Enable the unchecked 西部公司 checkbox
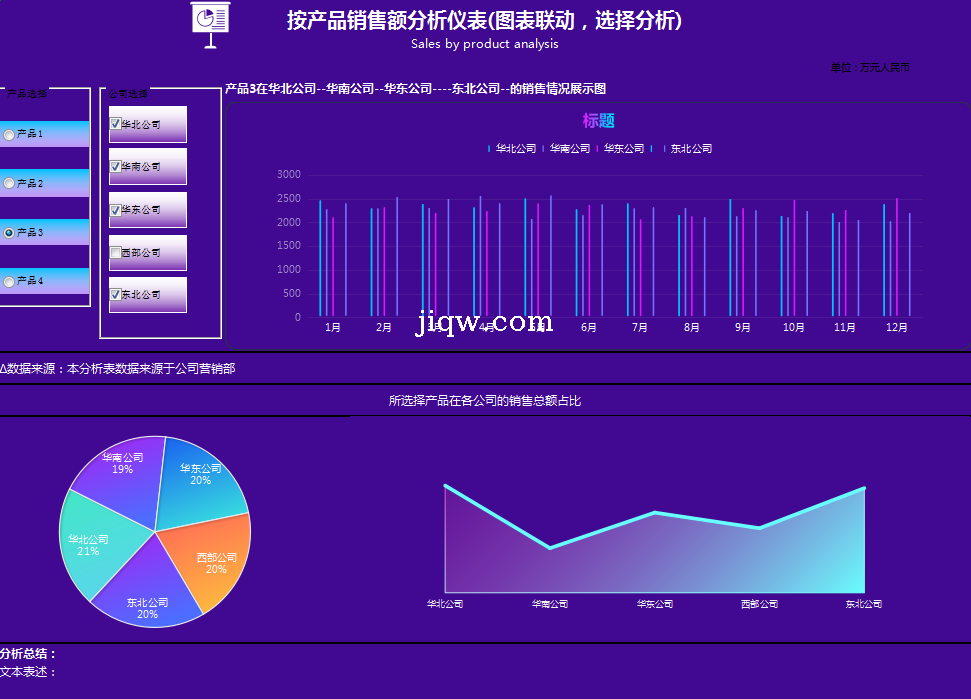Image resolution: width=971 pixels, height=699 pixels. (x=116, y=253)
